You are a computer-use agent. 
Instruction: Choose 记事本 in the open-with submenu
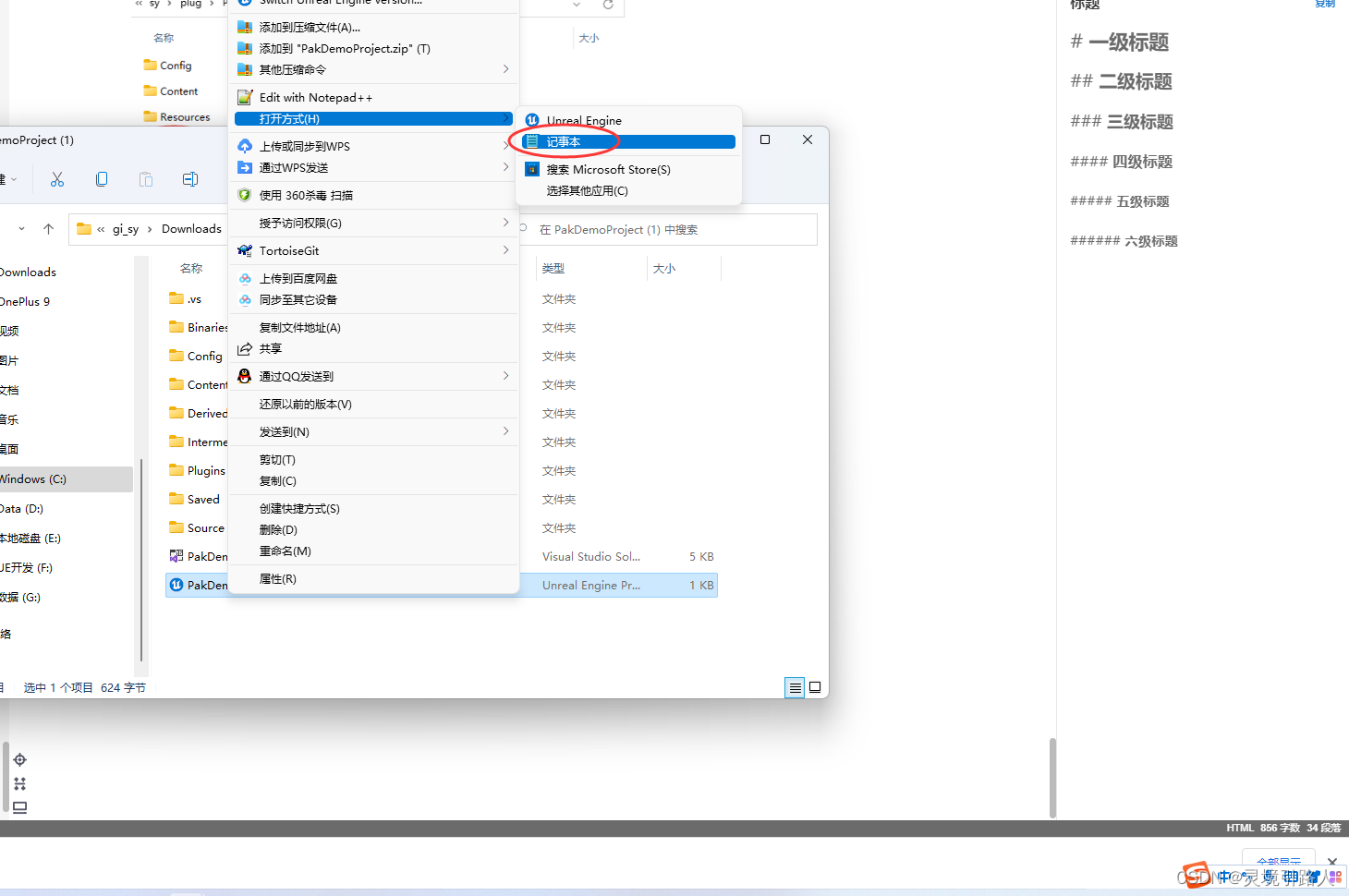629,141
